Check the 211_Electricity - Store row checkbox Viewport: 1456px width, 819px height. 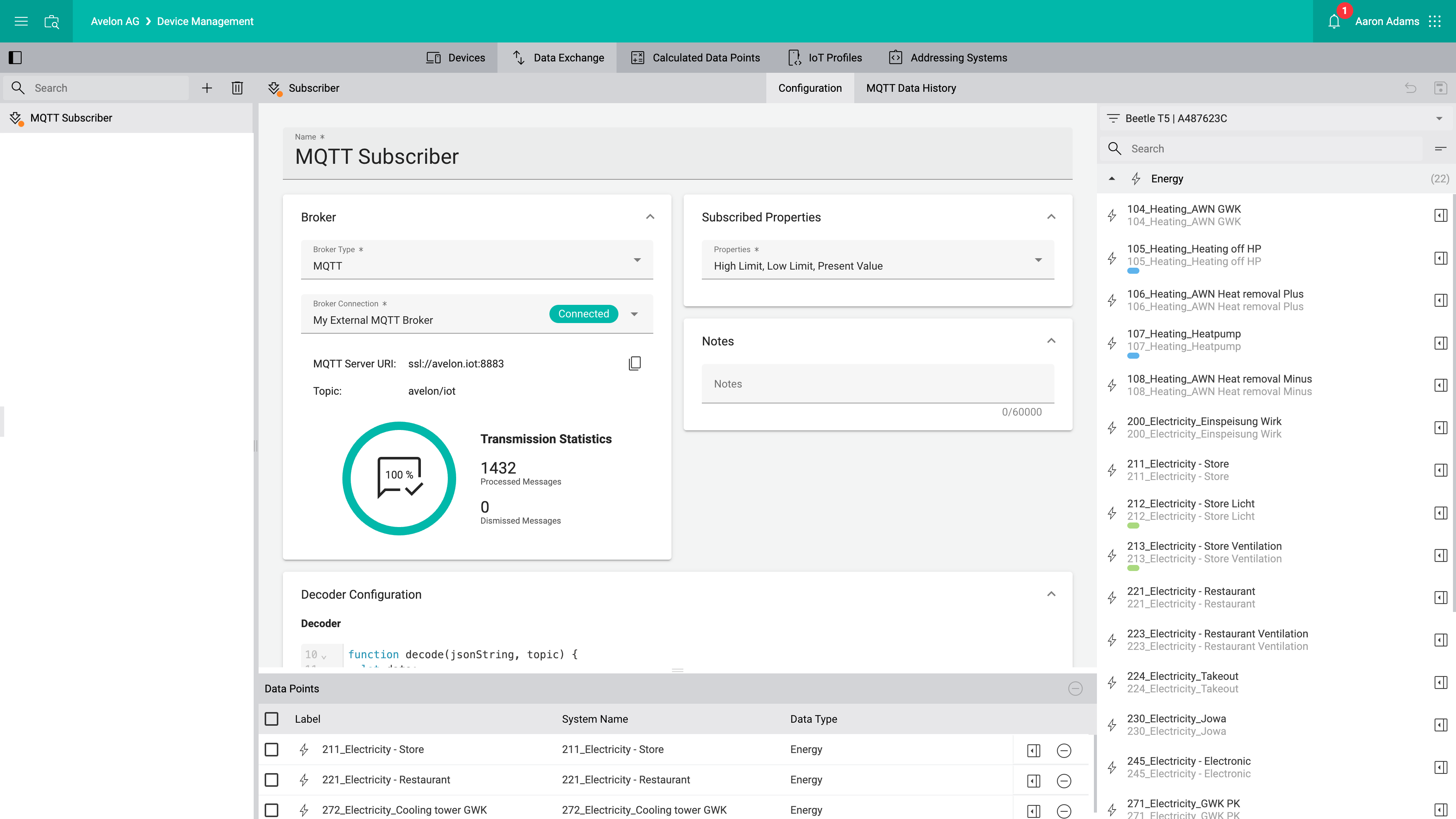coord(271,750)
